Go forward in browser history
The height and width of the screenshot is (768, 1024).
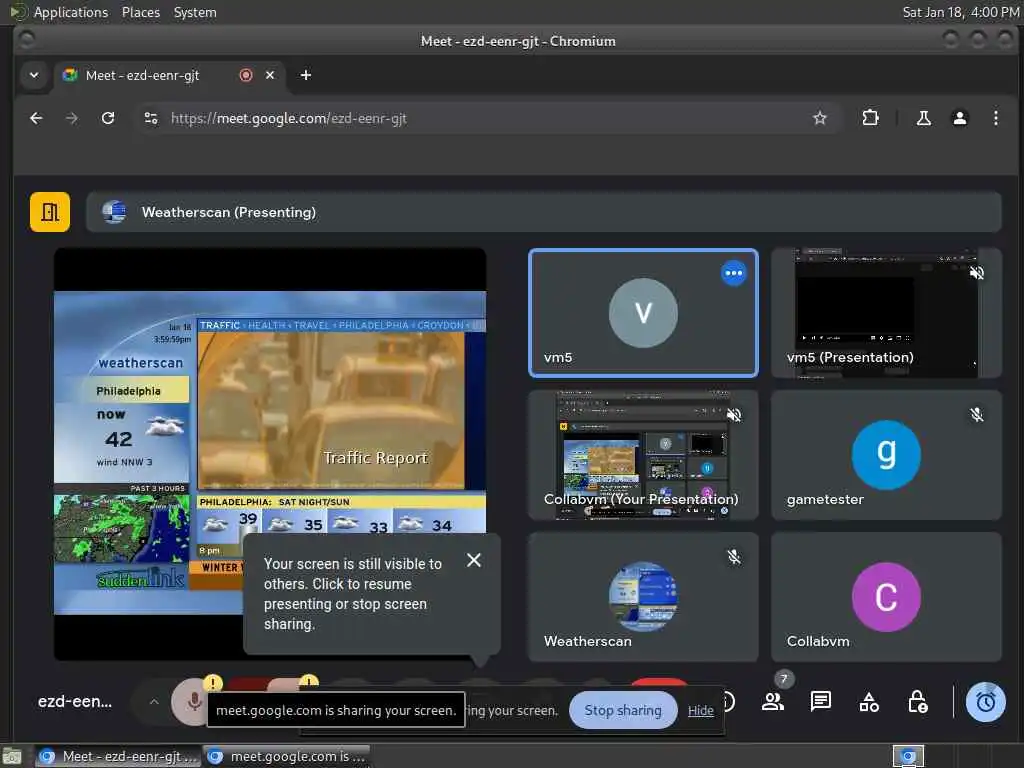point(72,118)
